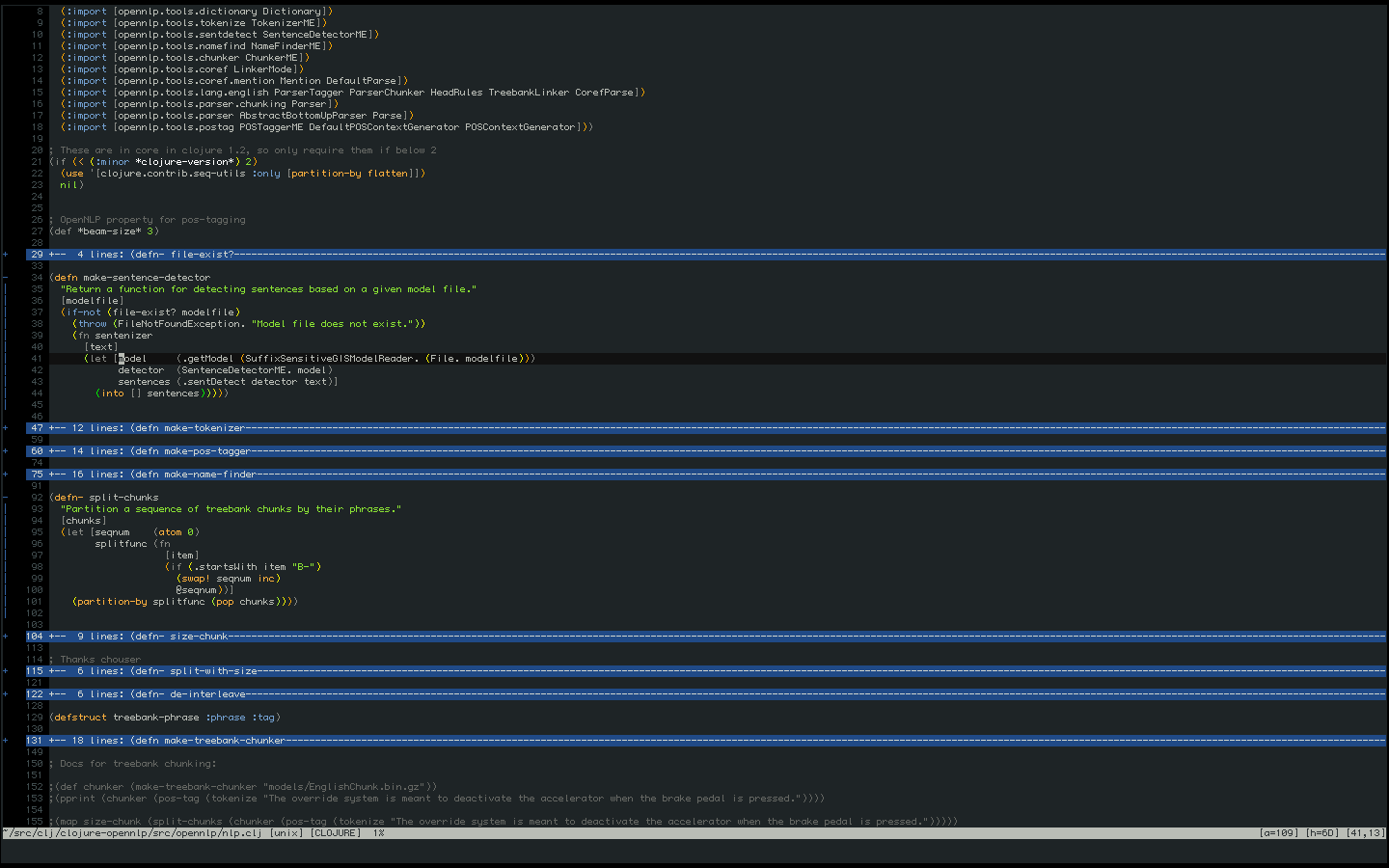The image size is (1389, 868).
Task: Click the file path in the status line
Action: pyautogui.click(x=131, y=833)
